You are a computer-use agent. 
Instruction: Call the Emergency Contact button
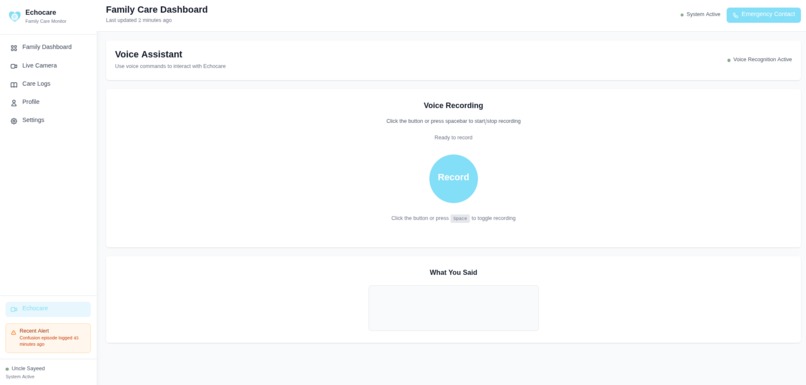click(763, 15)
